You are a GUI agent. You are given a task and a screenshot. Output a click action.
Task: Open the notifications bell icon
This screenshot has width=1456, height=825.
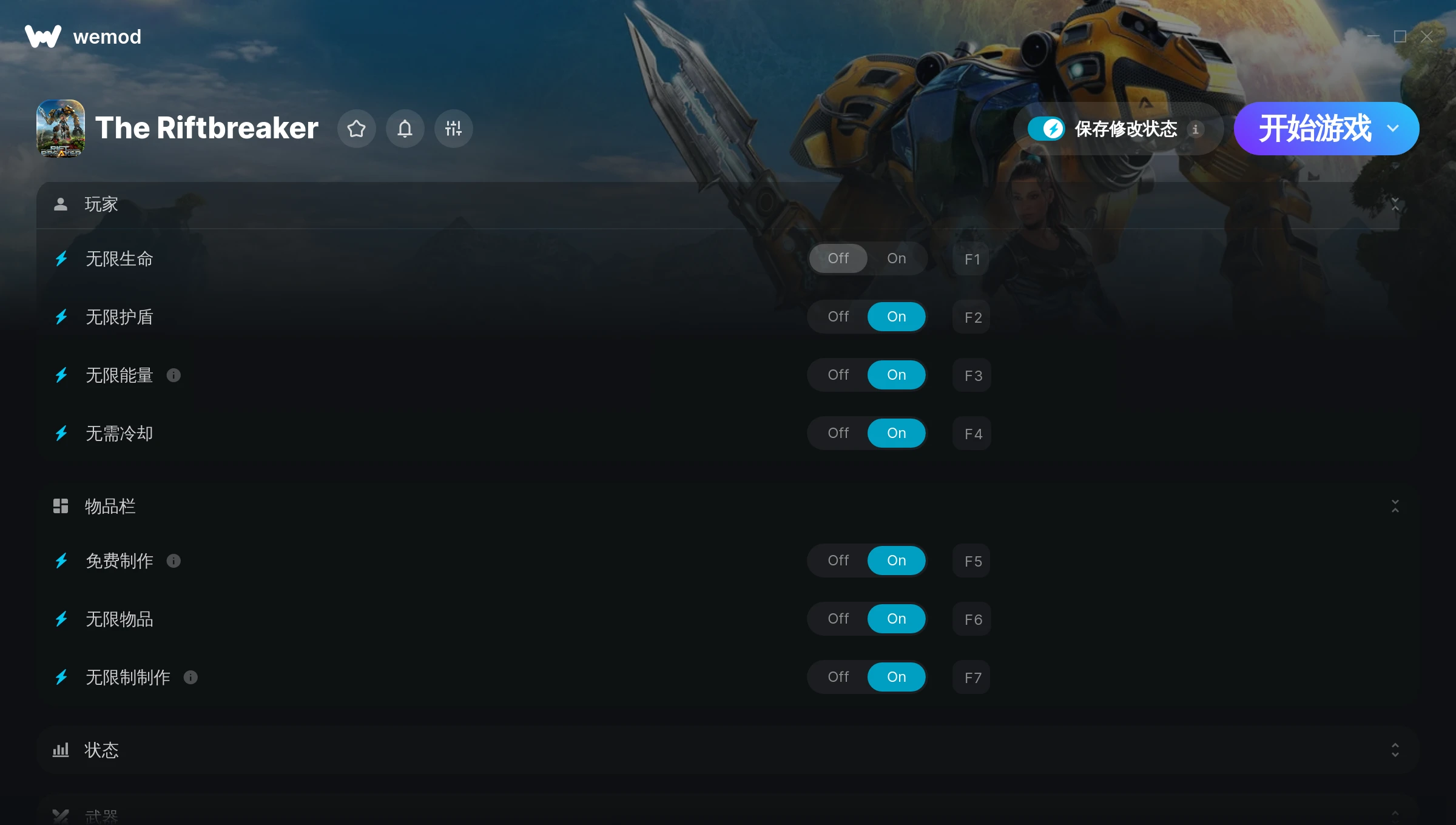[x=405, y=129]
